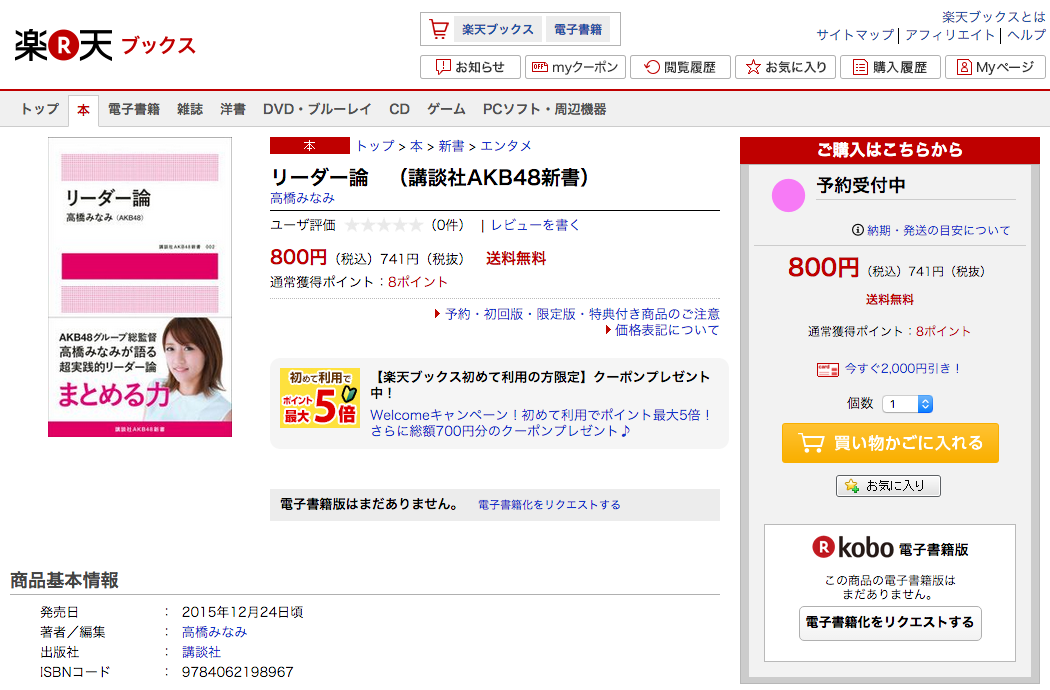Viewport: 1050px width, 690px height.
Task: Add book with 買い物かごに入れる button
Action: tap(890, 443)
